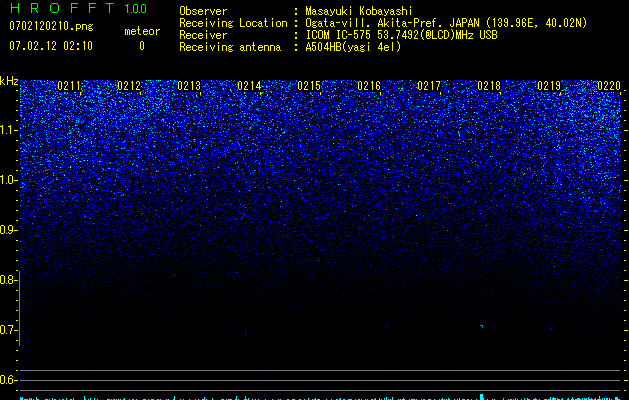Click the date stamp 07.02.12 02:10

click(51, 46)
